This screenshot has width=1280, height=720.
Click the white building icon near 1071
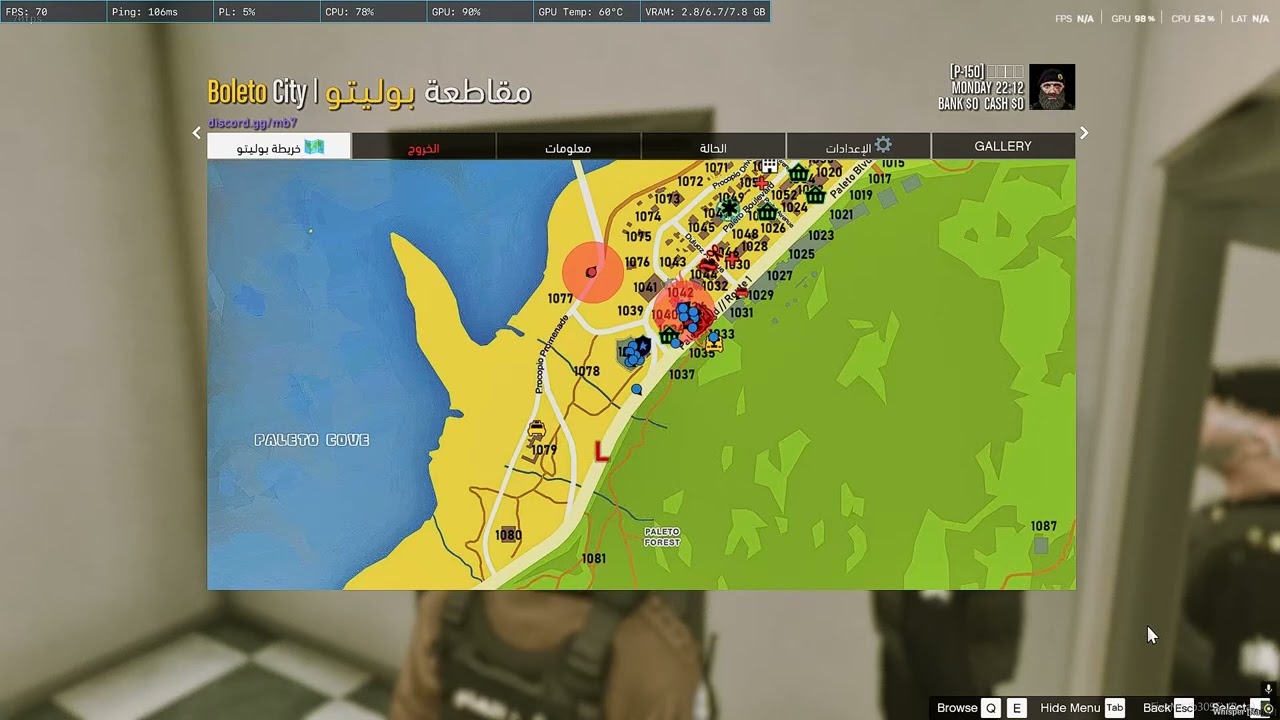[x=768, y=166]
